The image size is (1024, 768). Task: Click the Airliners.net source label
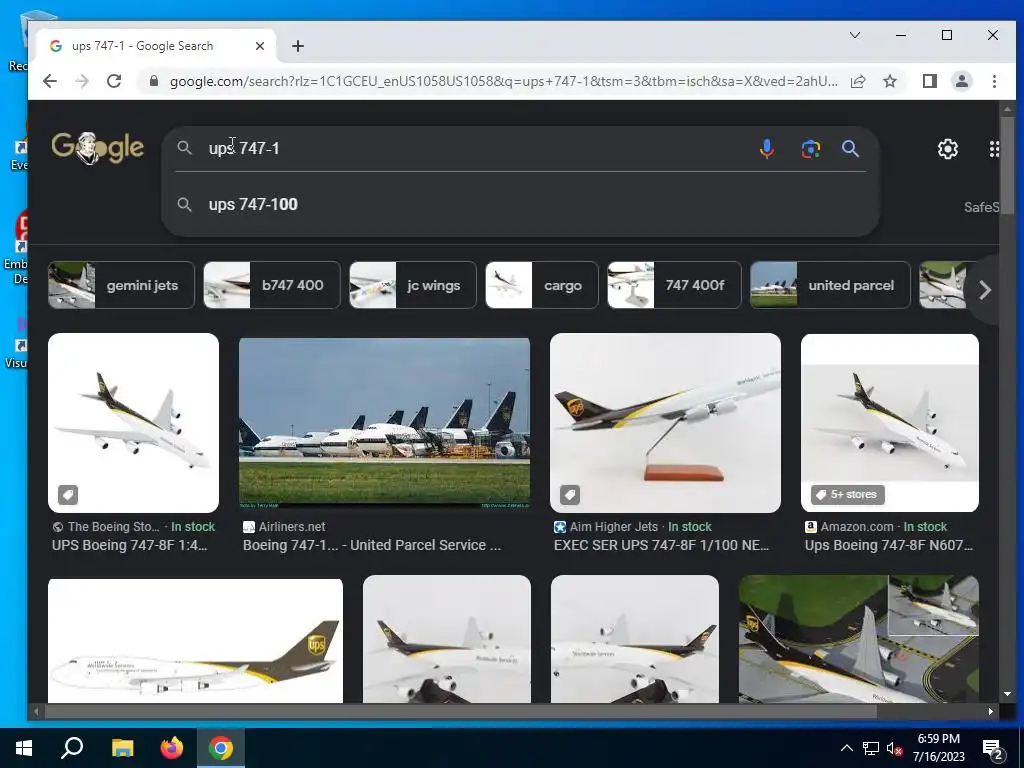tap(284, 526)
